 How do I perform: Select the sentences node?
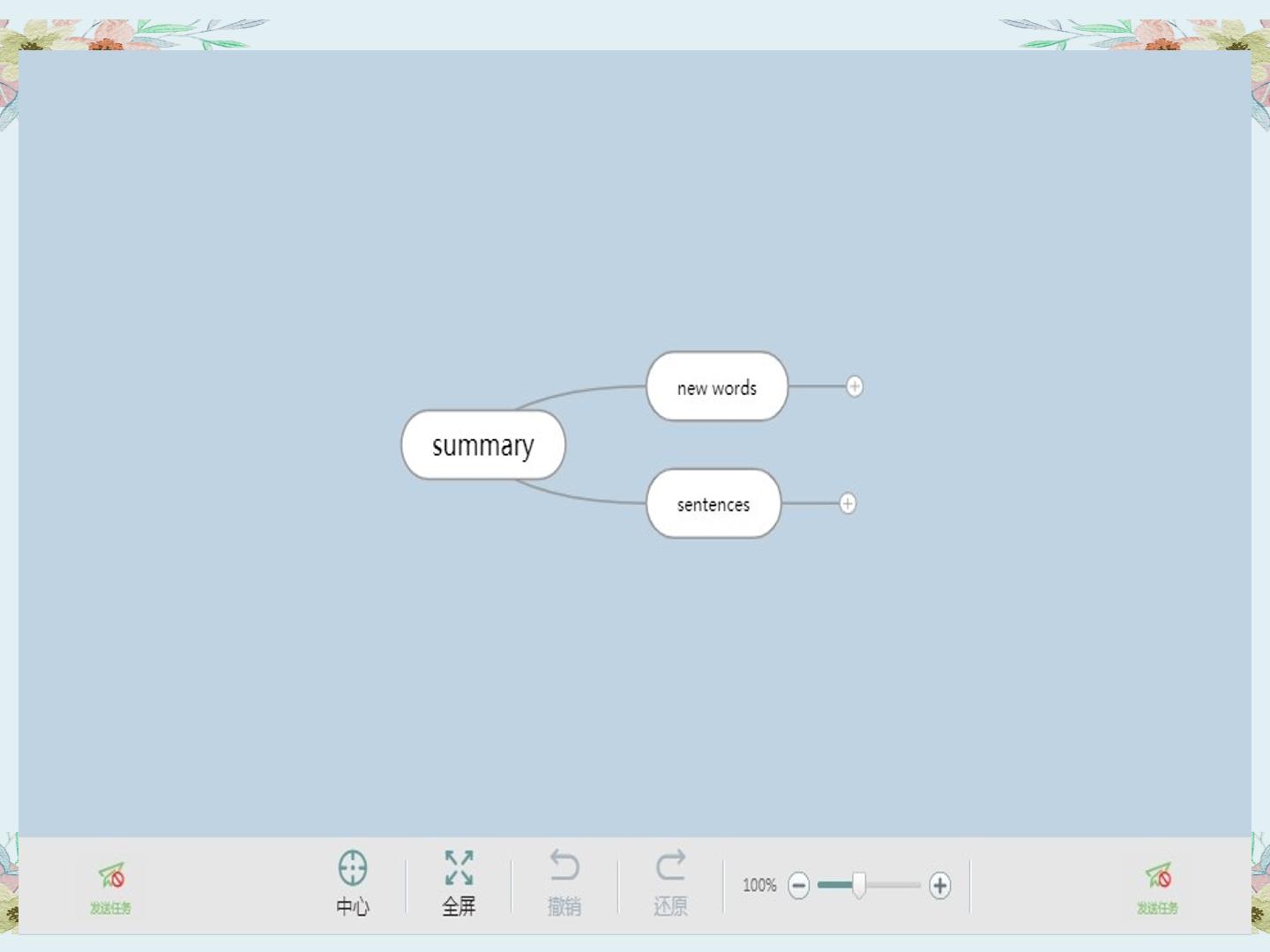coord(713,503)
